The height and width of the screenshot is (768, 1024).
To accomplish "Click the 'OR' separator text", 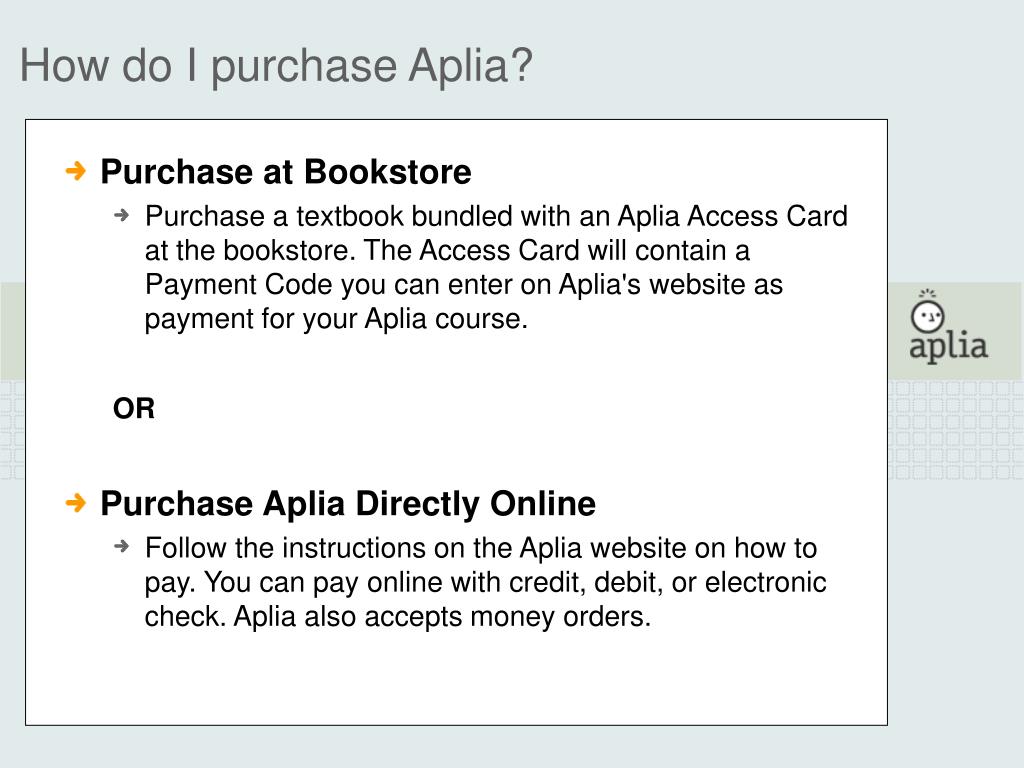I will (134, 409).
